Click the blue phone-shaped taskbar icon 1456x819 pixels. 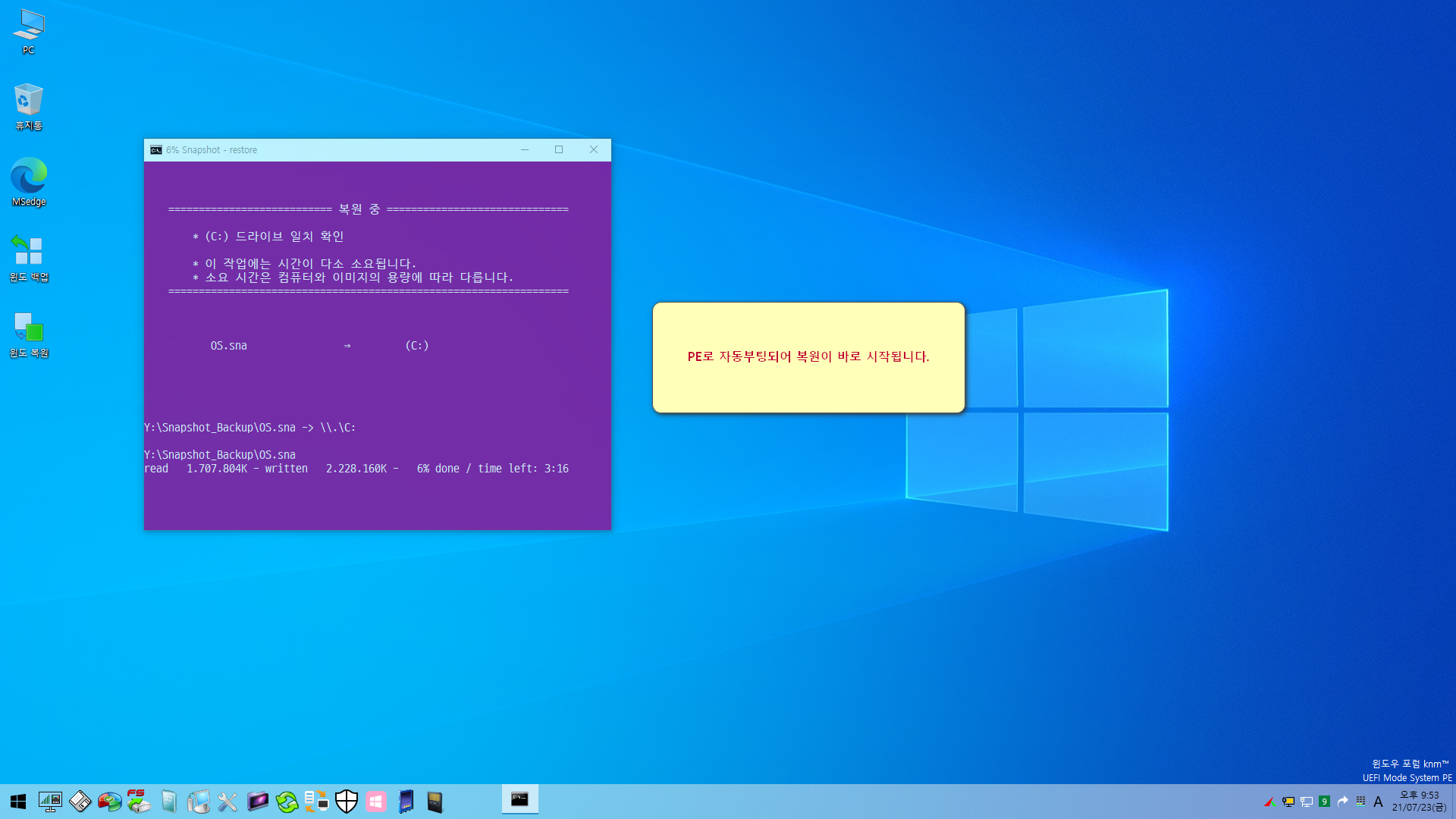pyautogui.click(x=406, y=802)
